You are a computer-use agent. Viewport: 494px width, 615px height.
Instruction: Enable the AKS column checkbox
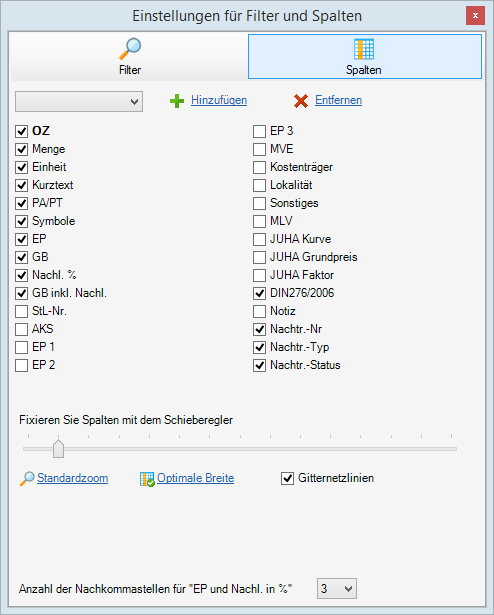(22, 329)
